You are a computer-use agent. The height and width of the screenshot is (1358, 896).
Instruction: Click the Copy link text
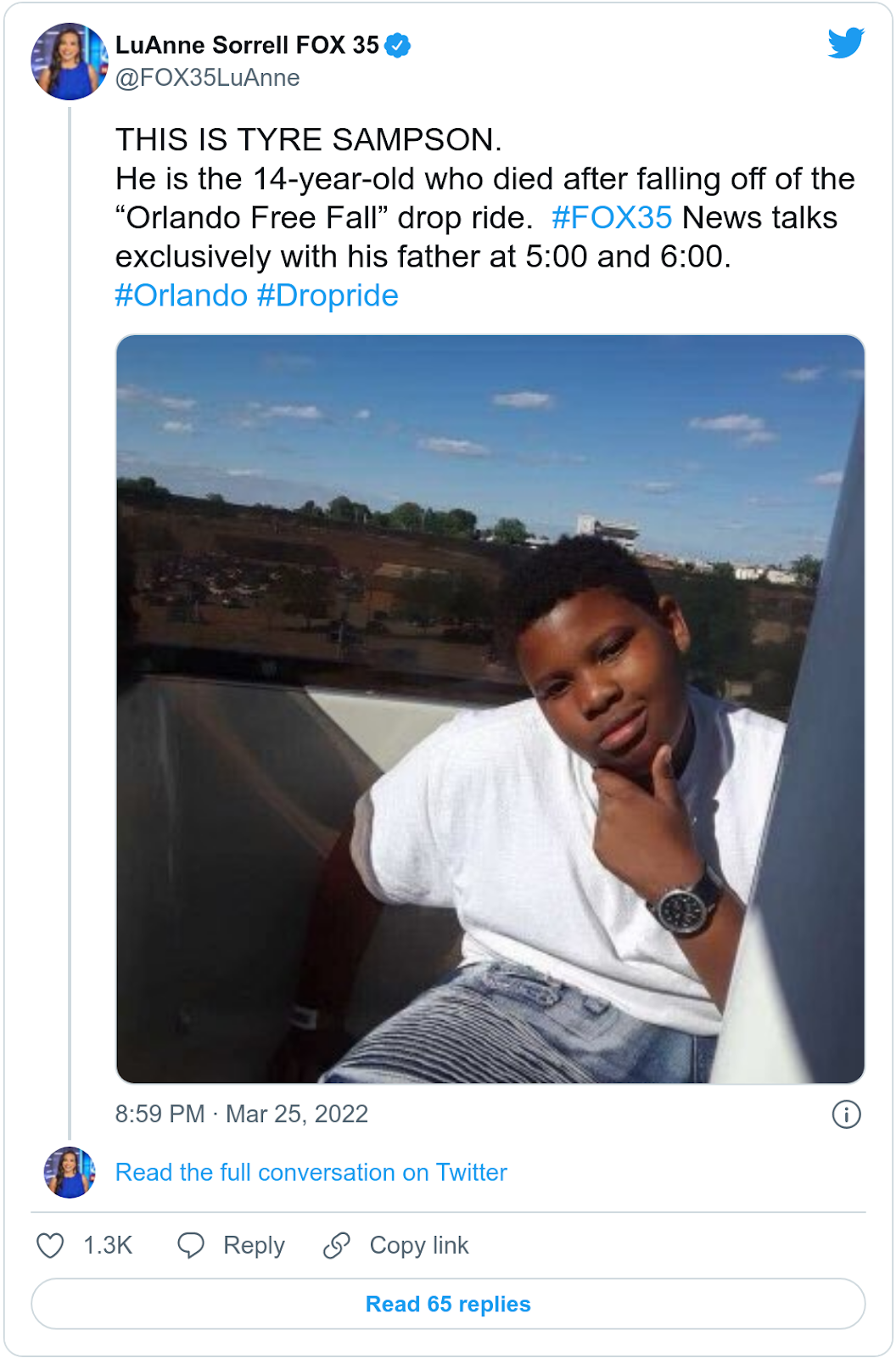pos(419,1245)
